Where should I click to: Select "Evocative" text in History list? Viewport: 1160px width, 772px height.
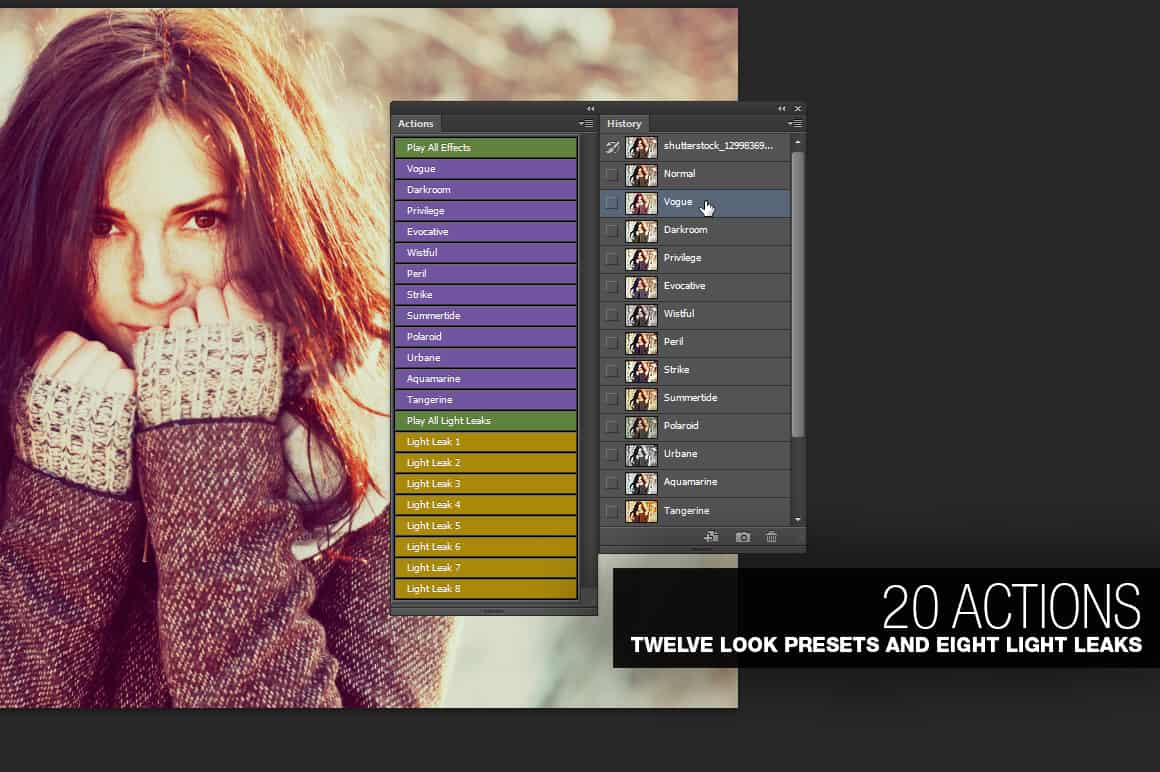click(x=684, y=286)
